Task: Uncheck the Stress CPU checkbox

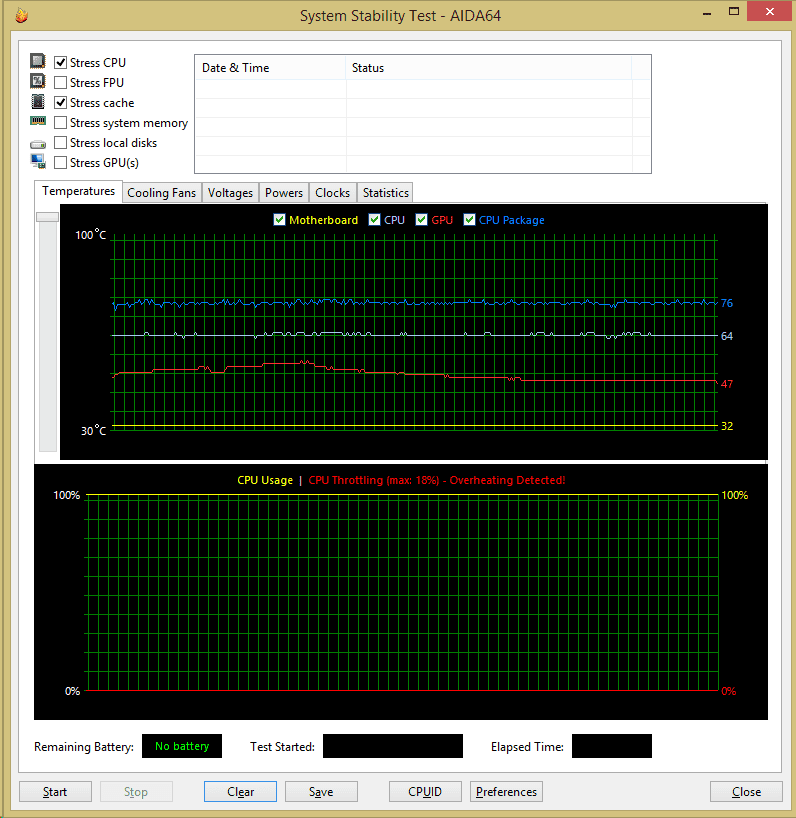Action: tap(61, 63)
